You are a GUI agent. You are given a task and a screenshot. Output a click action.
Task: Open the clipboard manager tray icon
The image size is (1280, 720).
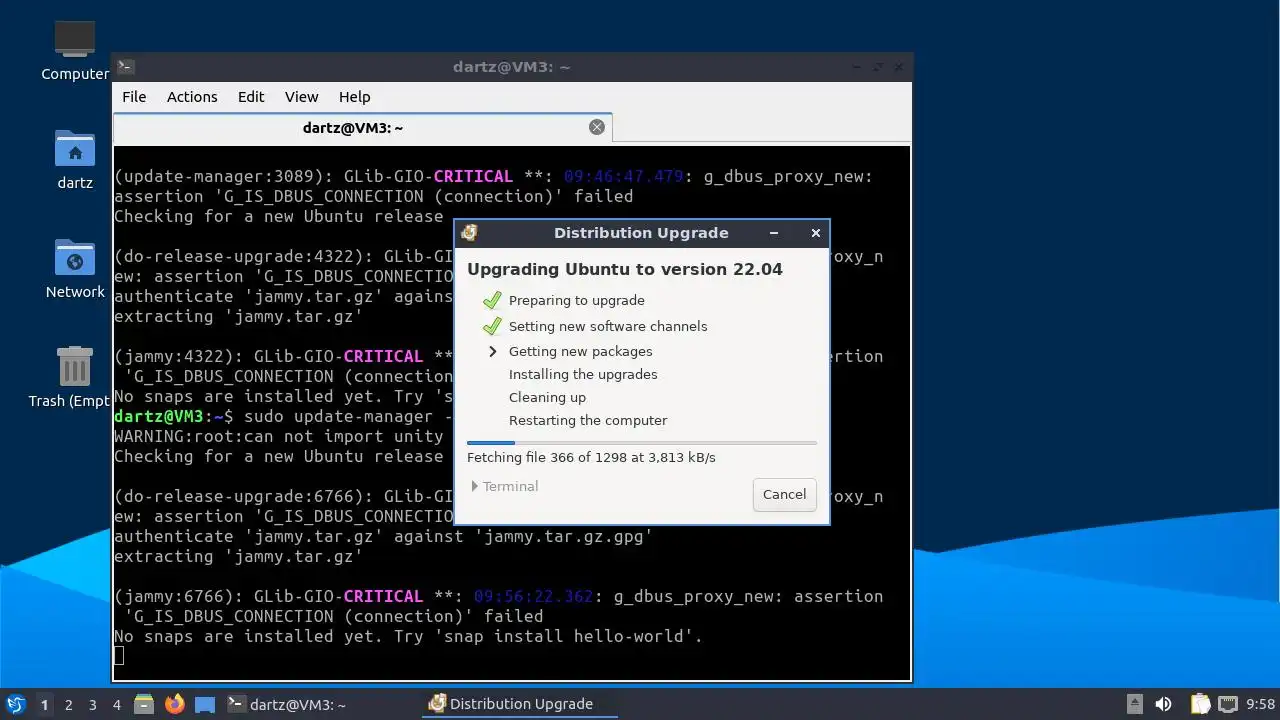pyautogui.click(x=1199, y=704)
